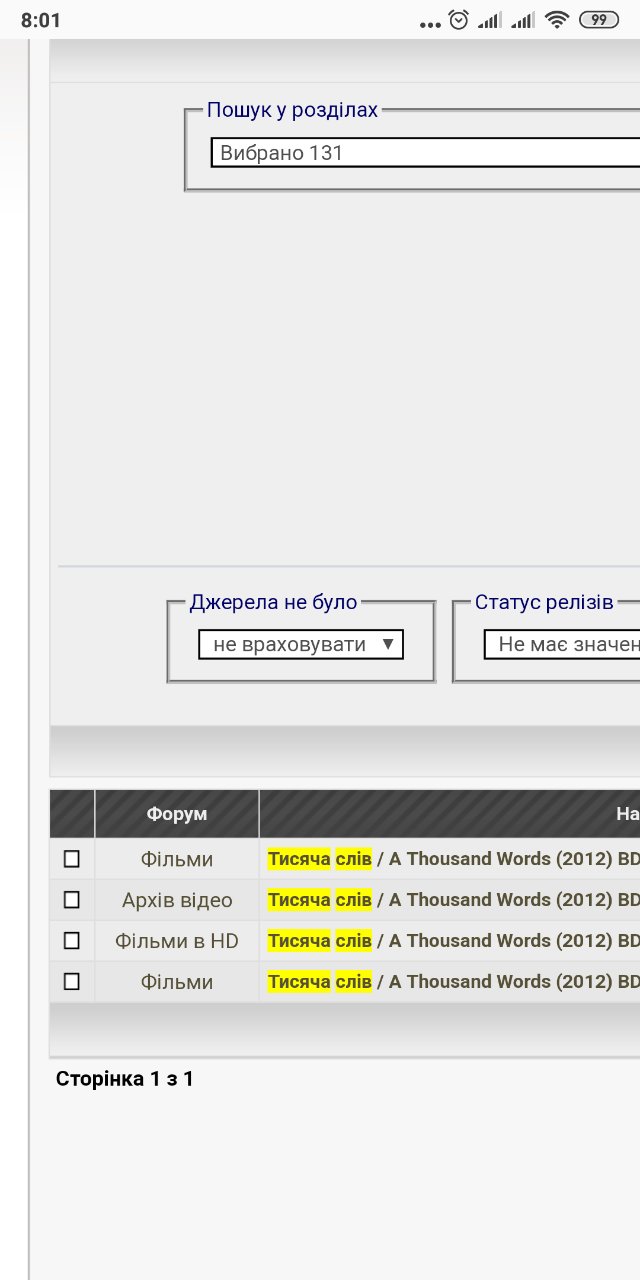Open Тисяча слів topic in last Фільми row
This screenshot has height=1280, width=640.
coord(454,982)
